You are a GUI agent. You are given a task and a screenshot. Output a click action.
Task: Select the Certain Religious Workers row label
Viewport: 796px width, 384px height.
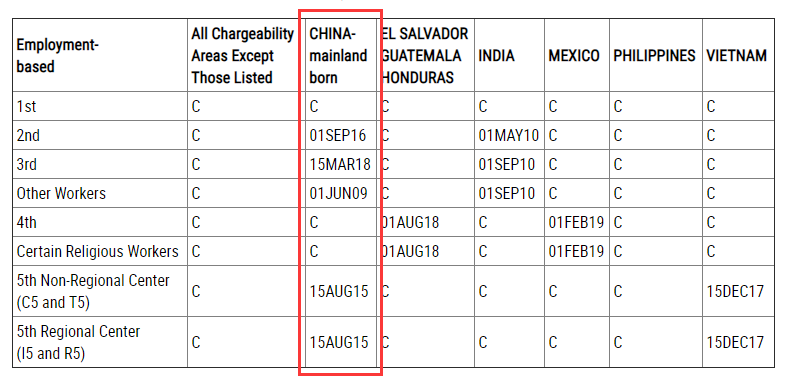pos(97,251)
